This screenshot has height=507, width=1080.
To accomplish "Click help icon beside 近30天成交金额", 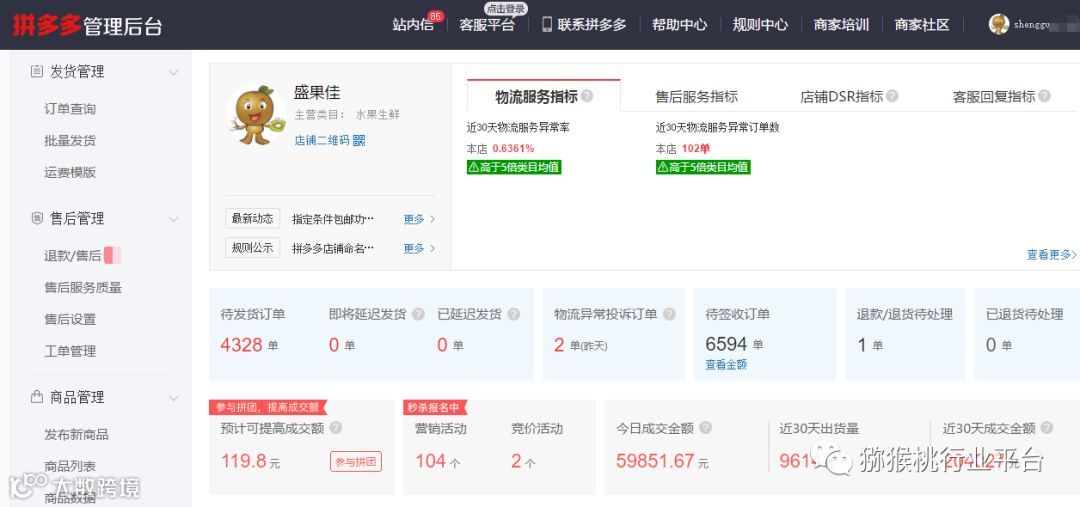I will pyautogui.click(x=1047, y=428).
